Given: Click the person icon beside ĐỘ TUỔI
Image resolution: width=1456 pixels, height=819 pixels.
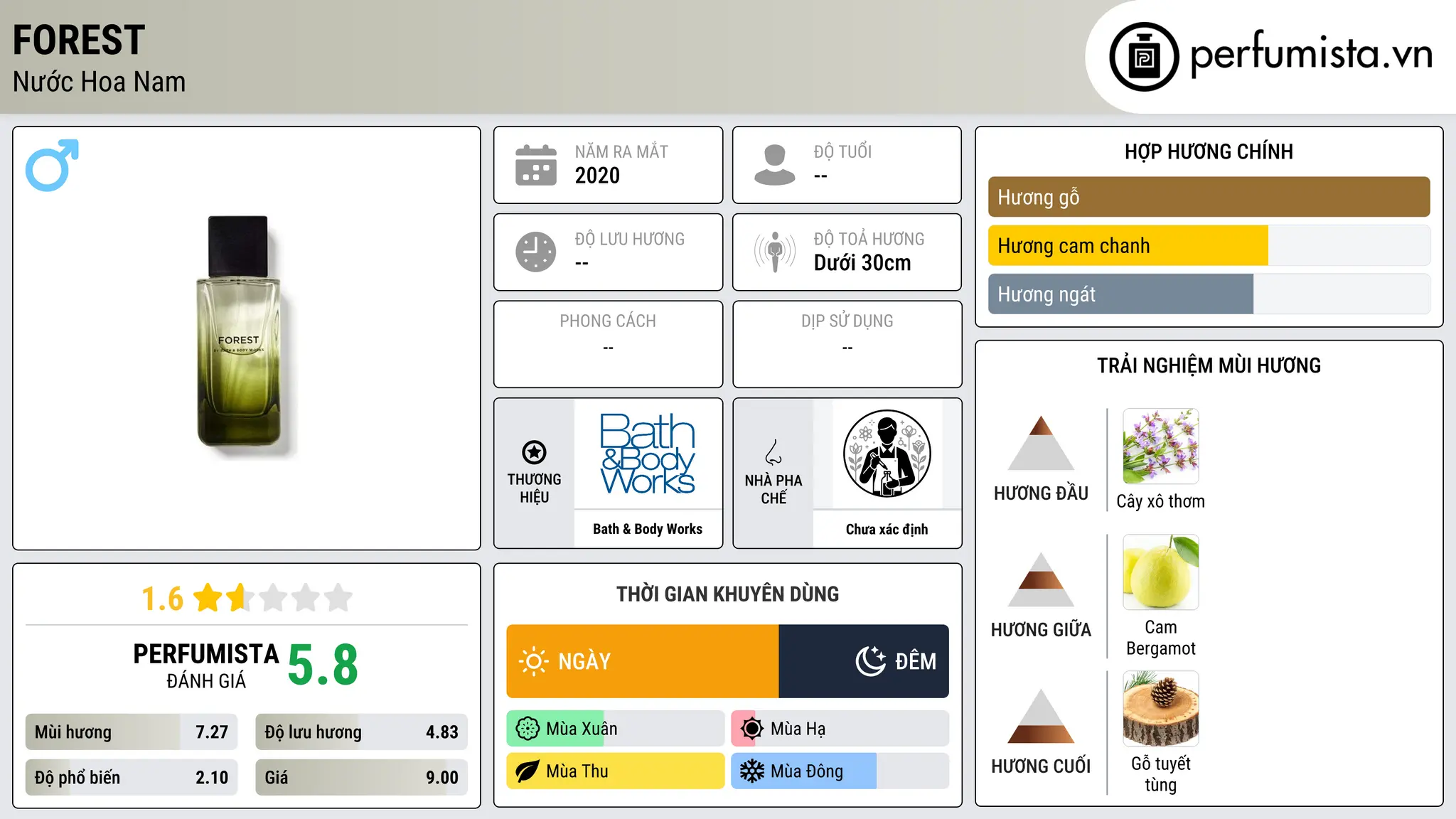Looking at the screenshot, I should [774, 165].
